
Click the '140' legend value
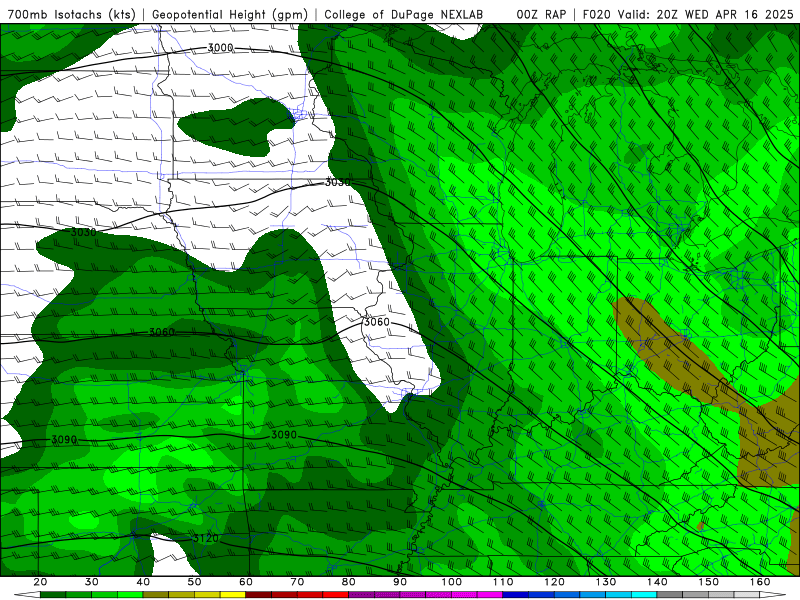click(x=658, y=582)
